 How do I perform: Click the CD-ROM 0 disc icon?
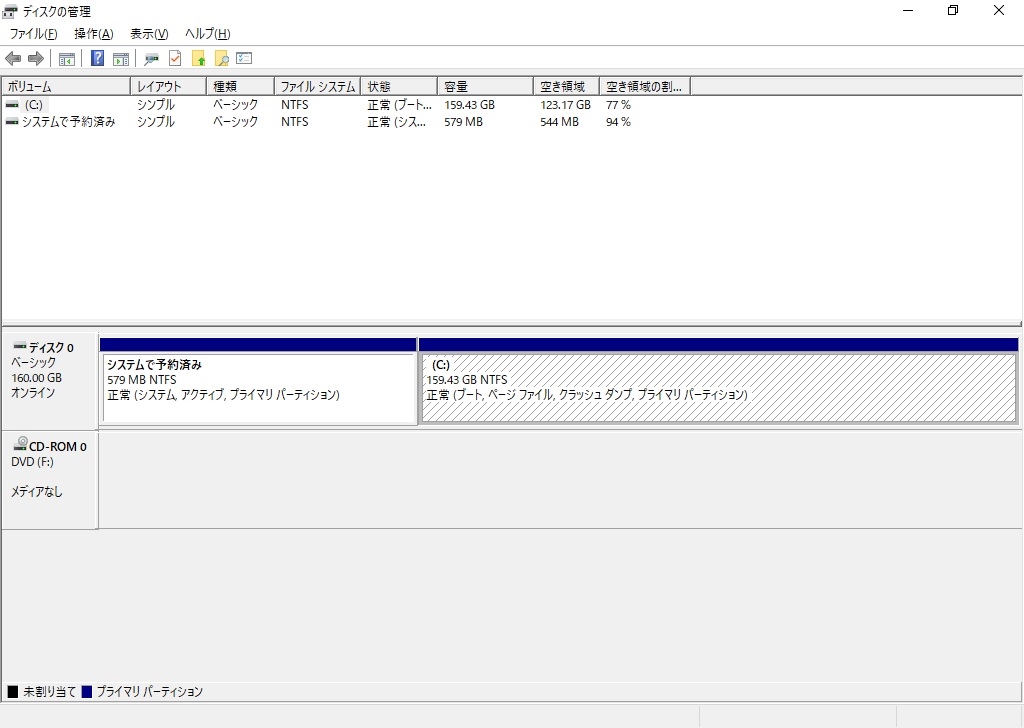20,444
